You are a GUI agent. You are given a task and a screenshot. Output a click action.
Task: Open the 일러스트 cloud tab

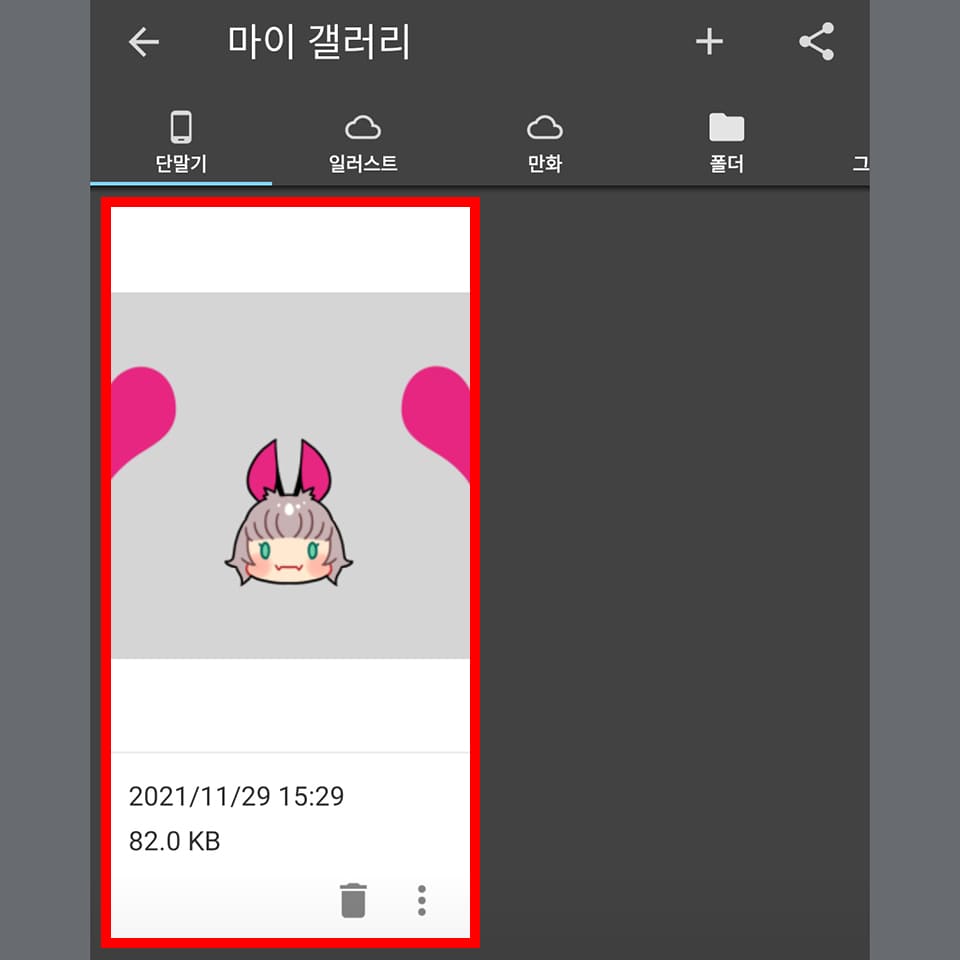[x=363, y=142]
